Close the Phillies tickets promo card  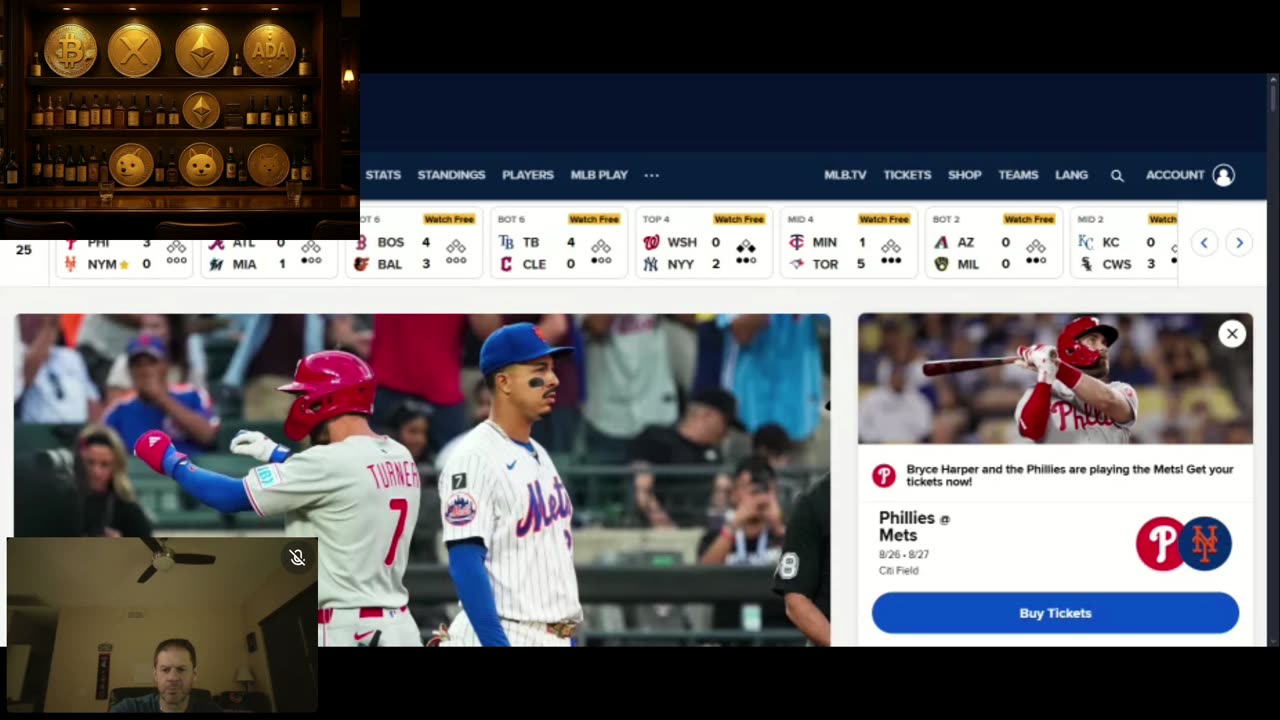[1232, 334]
